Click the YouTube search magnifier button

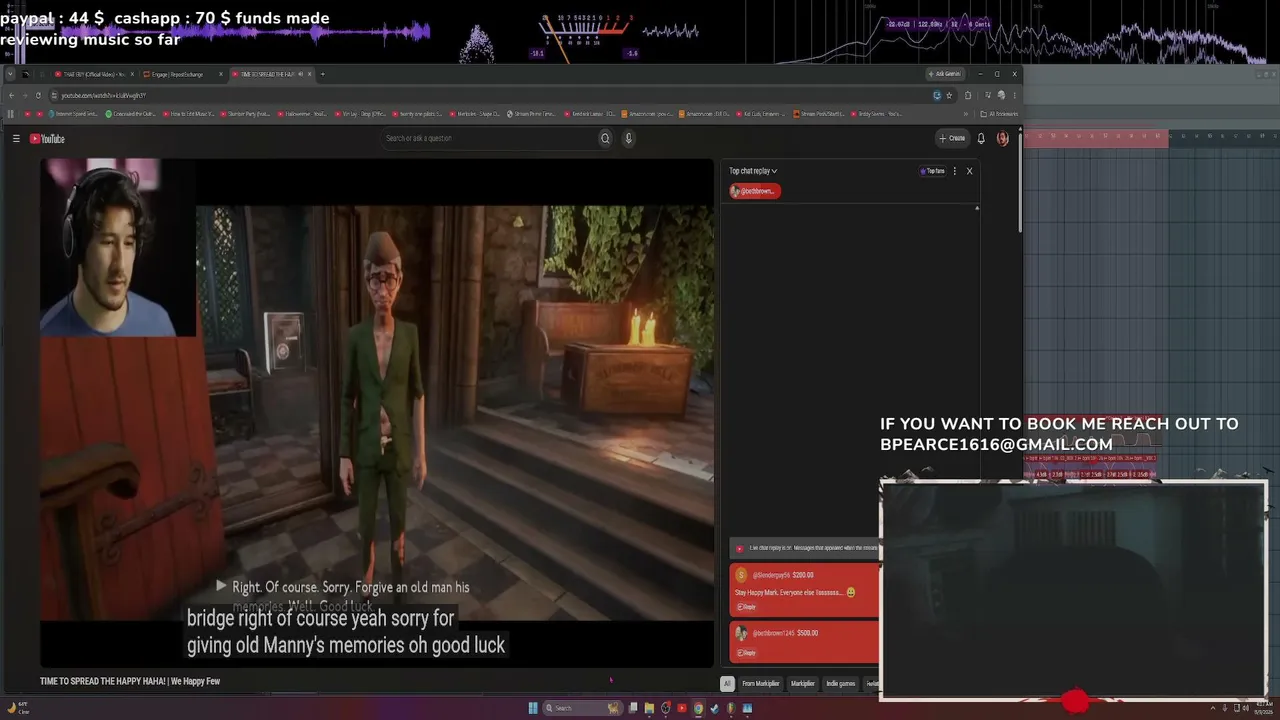coord(605,138)
